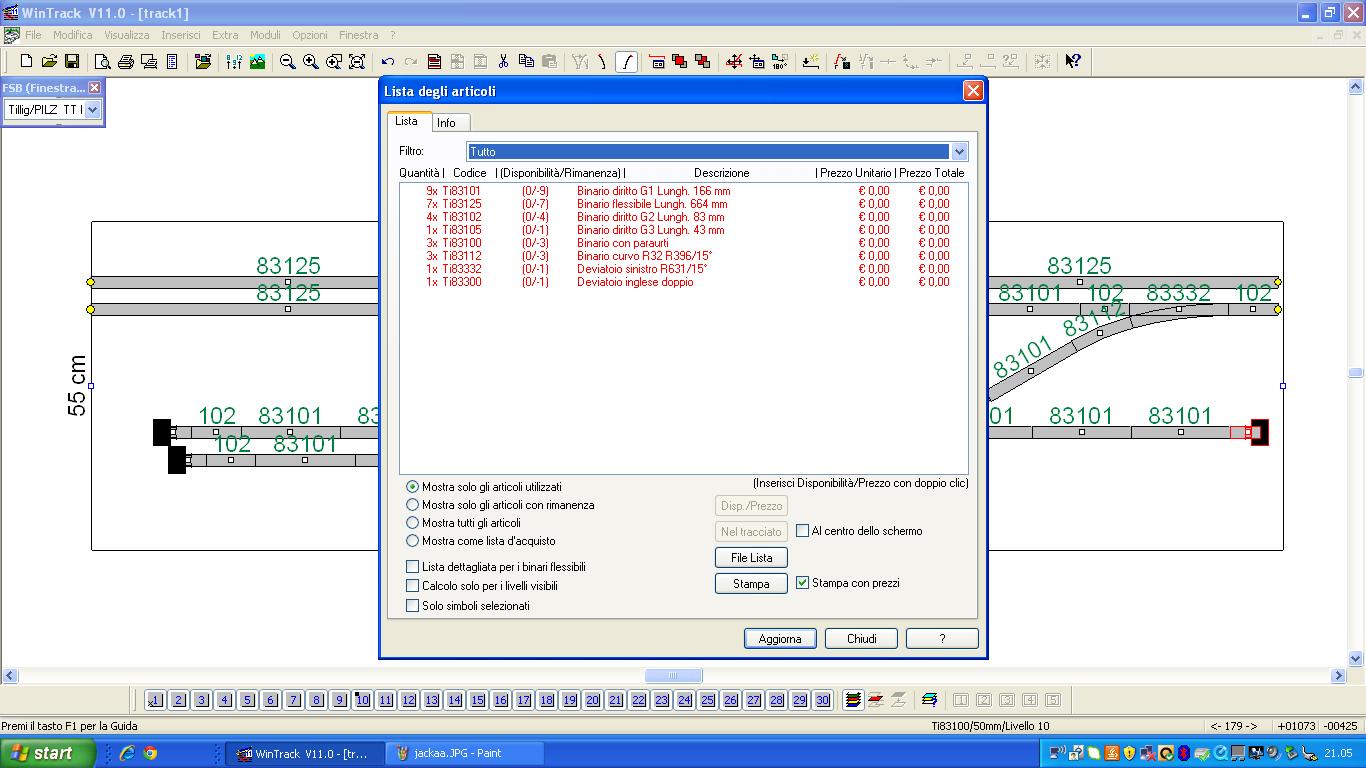Viewport: 1366px width, 768px height.
Task: Click the context help cursor icon
Action: pos(1072,61)
